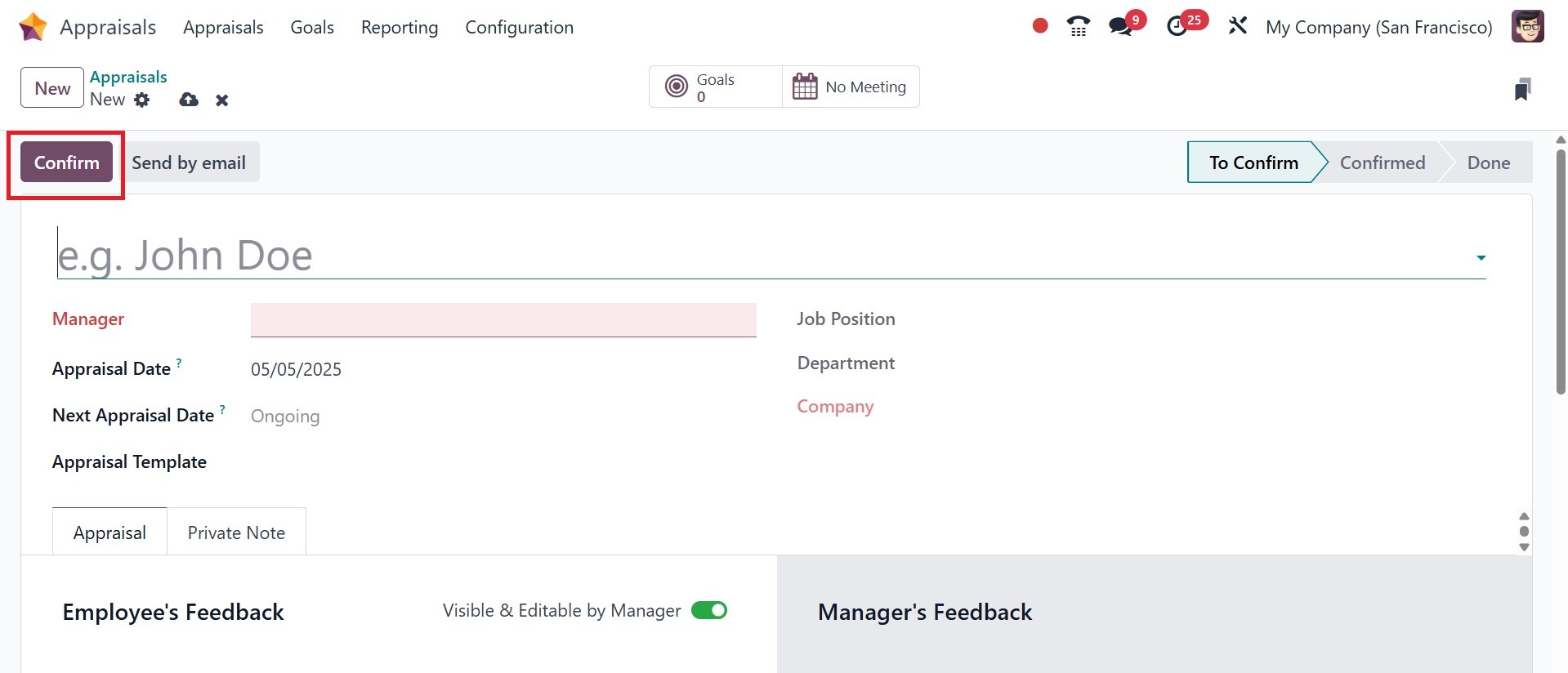Toggle Visible & Editable by Manager switch

[x=708, y=610]
